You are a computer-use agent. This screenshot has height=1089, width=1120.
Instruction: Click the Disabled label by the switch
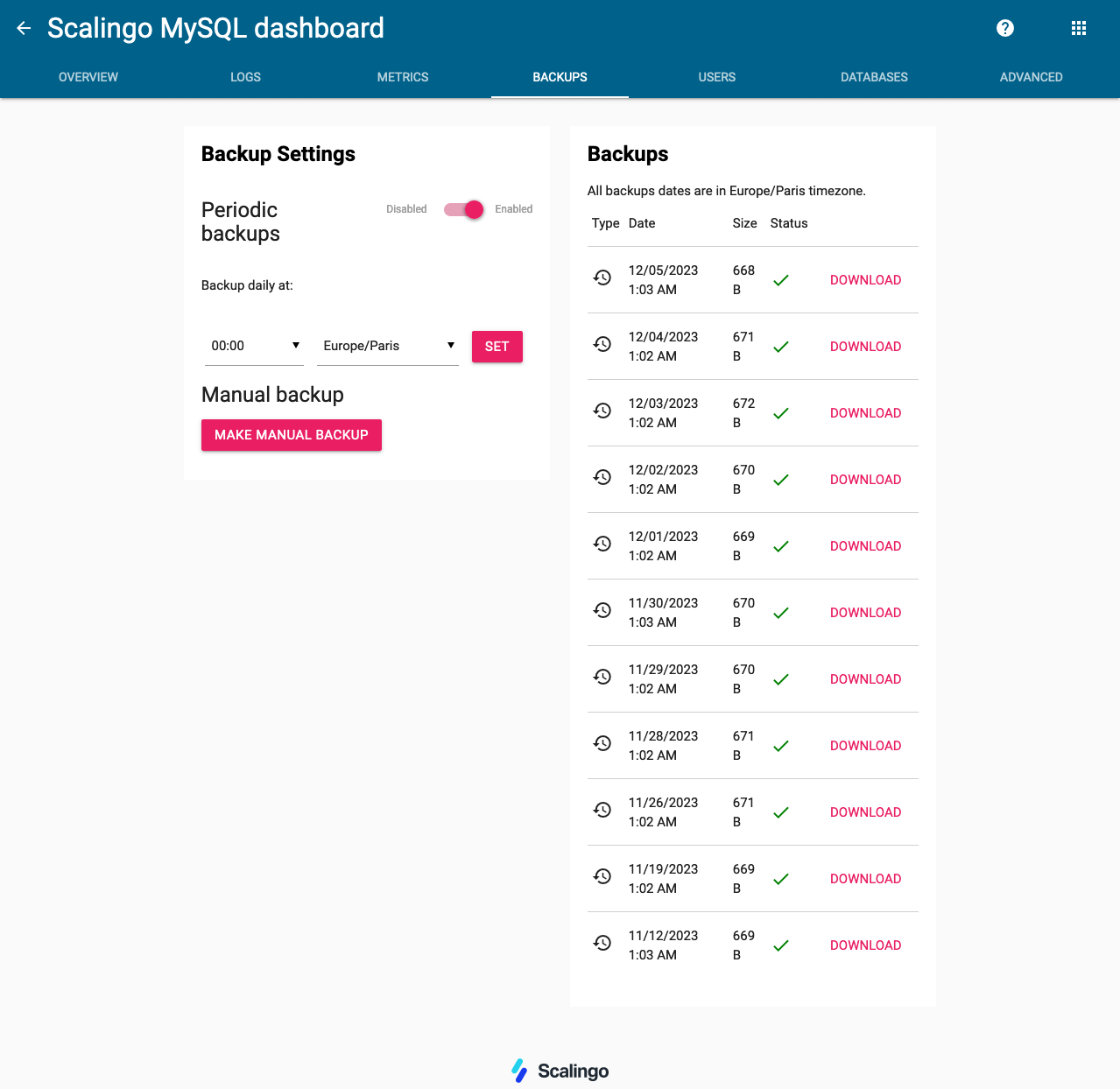[406, 209]
